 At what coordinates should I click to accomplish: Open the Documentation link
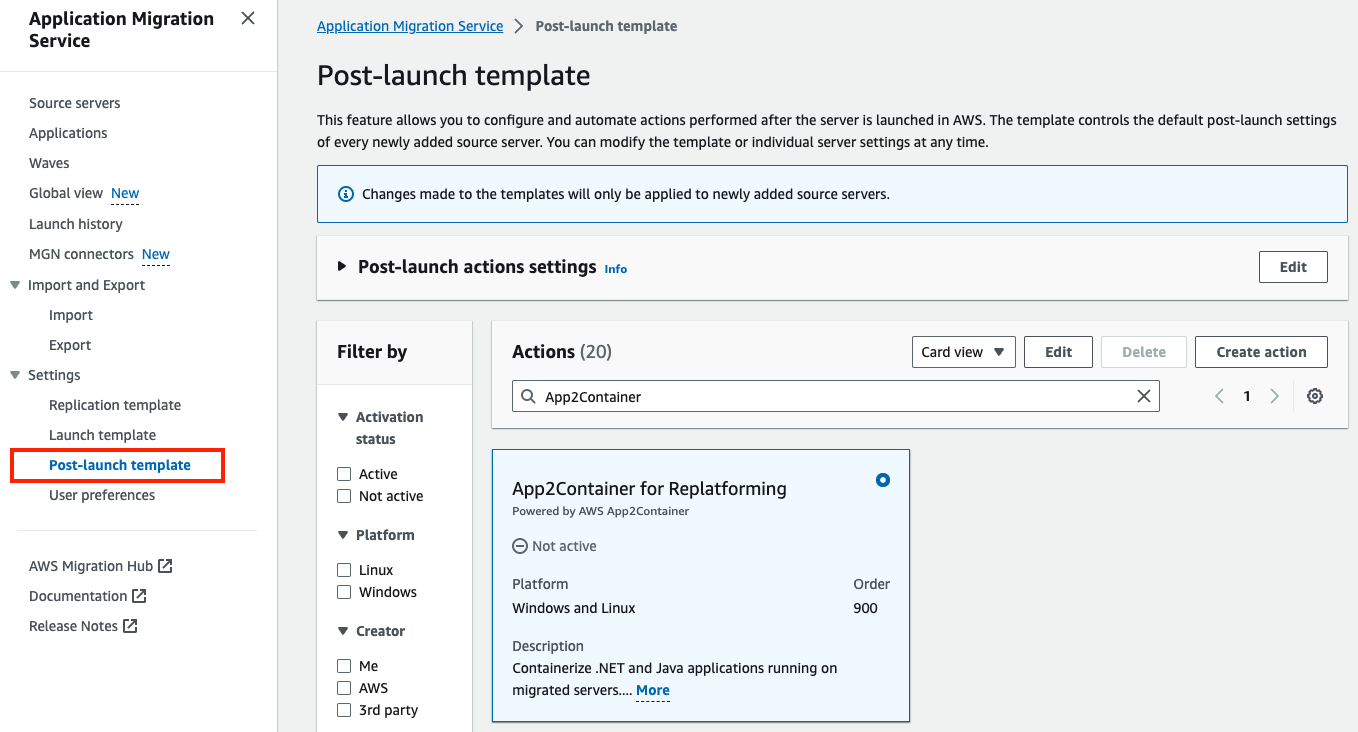[x=78, y=596]
